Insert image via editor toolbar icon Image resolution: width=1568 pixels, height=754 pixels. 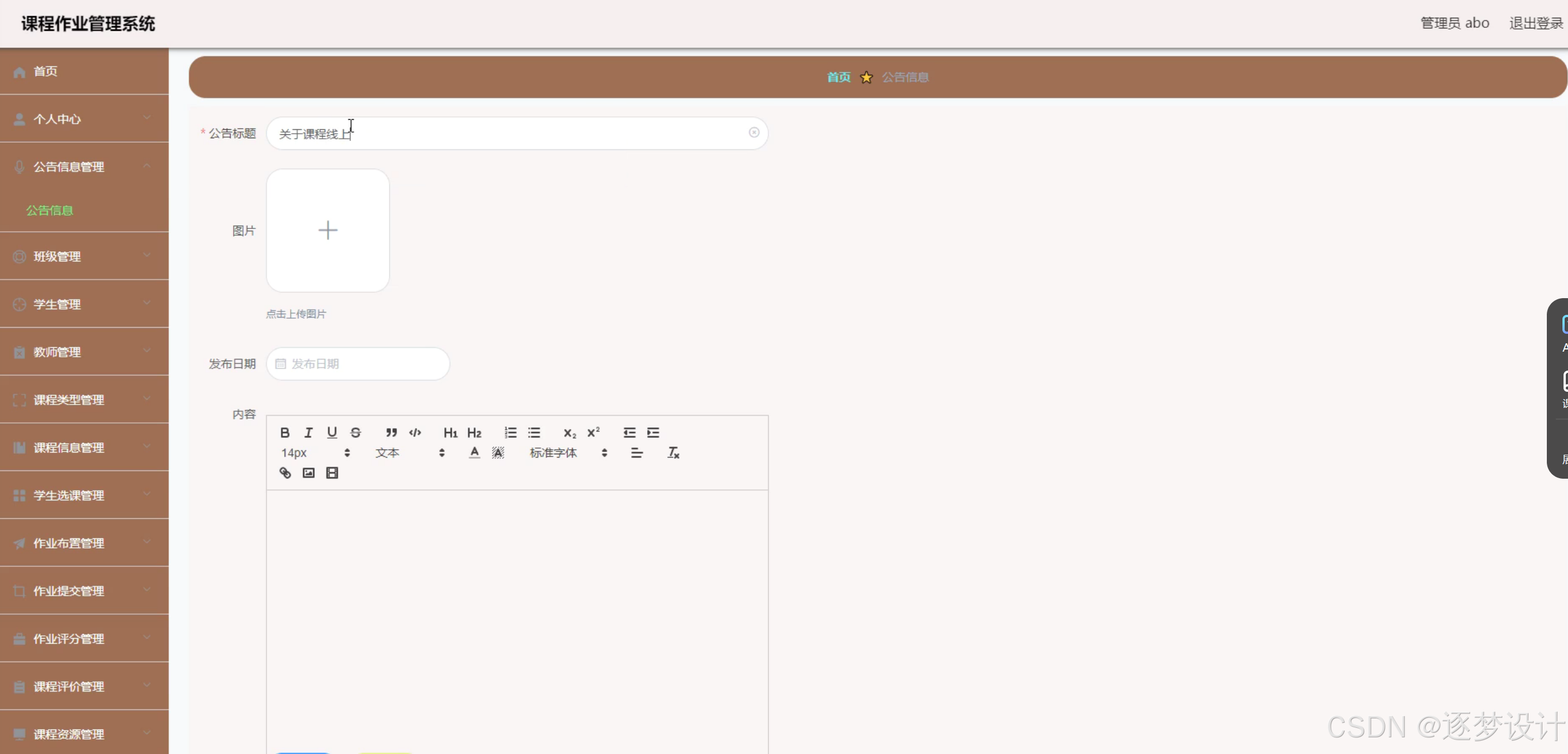(x=309, y=473)
